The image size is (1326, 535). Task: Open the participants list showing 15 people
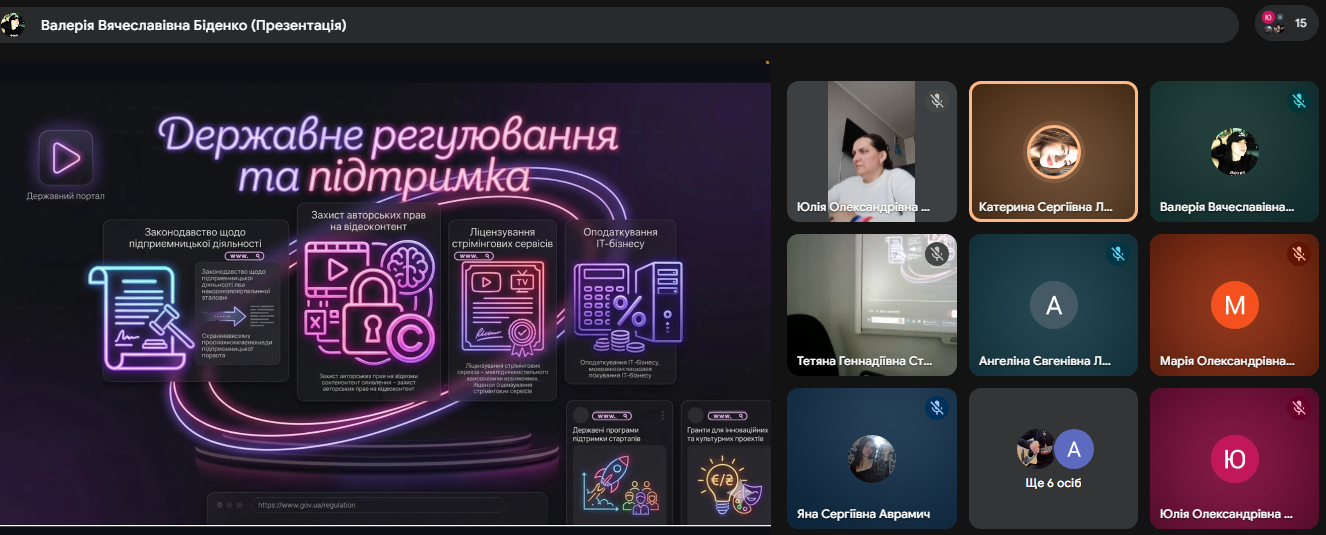[1287, 23]
